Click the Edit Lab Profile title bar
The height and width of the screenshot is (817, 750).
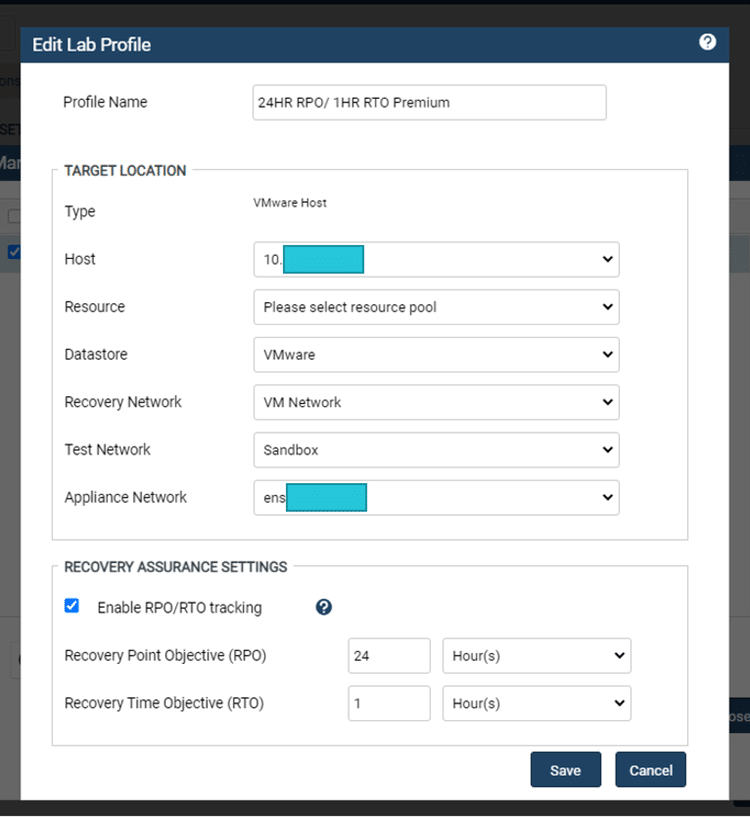(375, 45)
